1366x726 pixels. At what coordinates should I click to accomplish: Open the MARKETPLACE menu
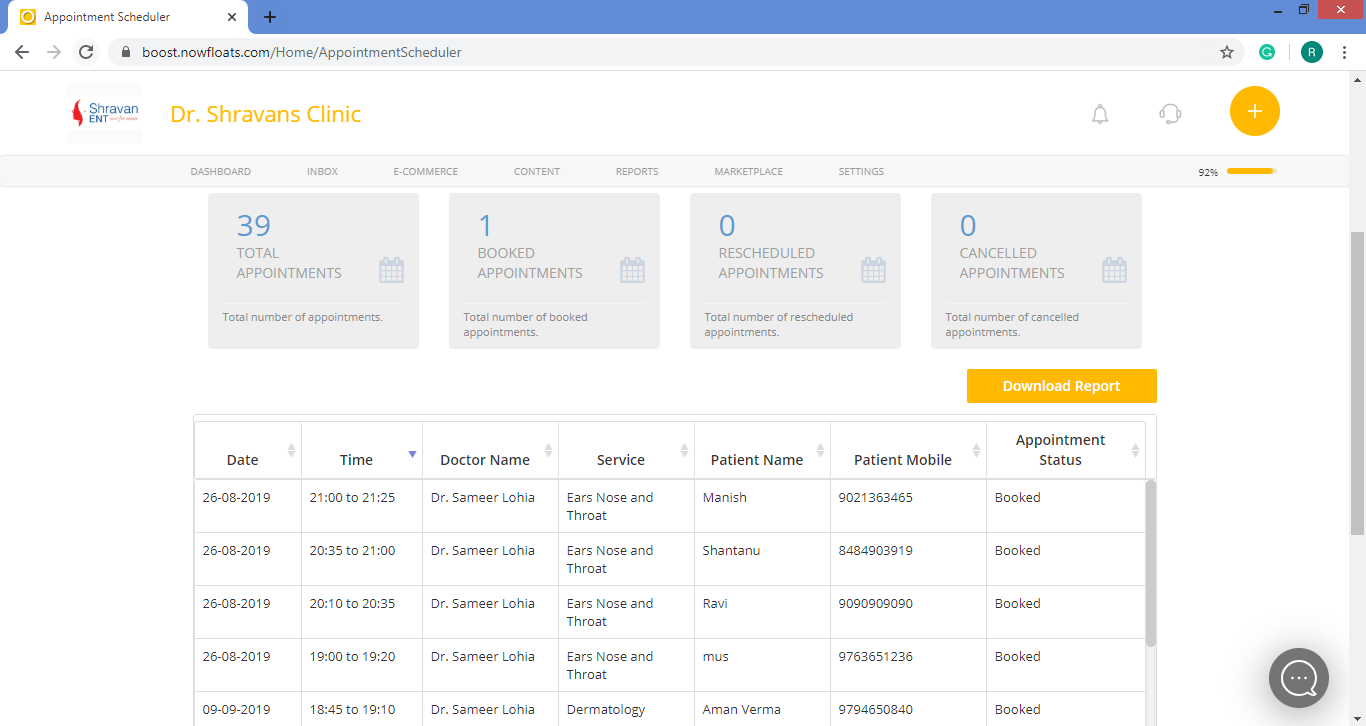click(749, 172)
